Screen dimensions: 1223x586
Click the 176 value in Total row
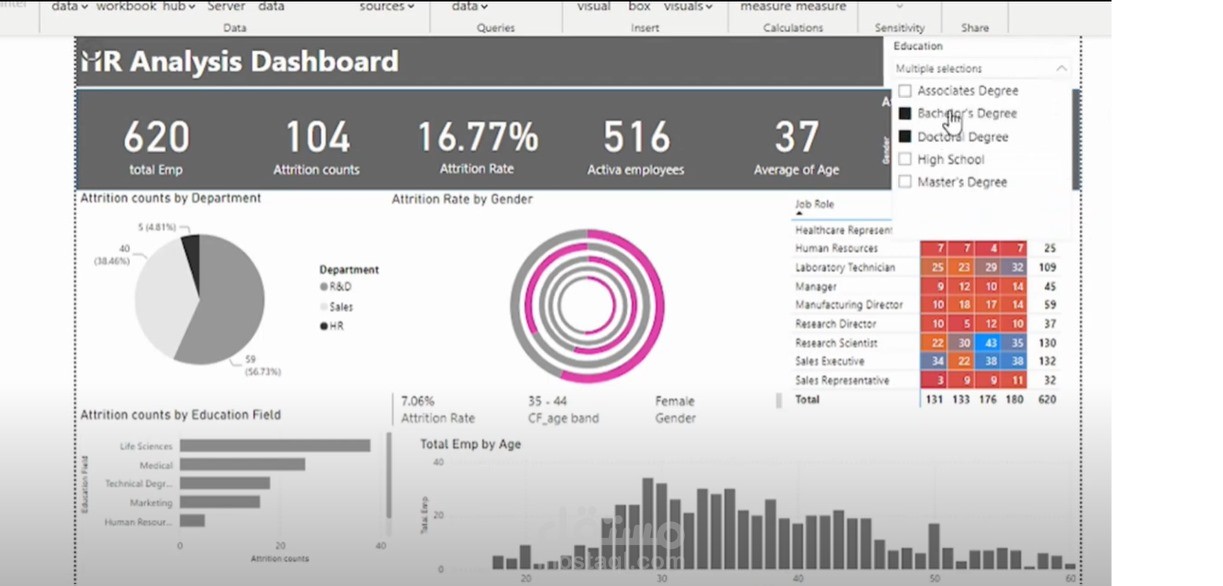click(x=990, y=399)
